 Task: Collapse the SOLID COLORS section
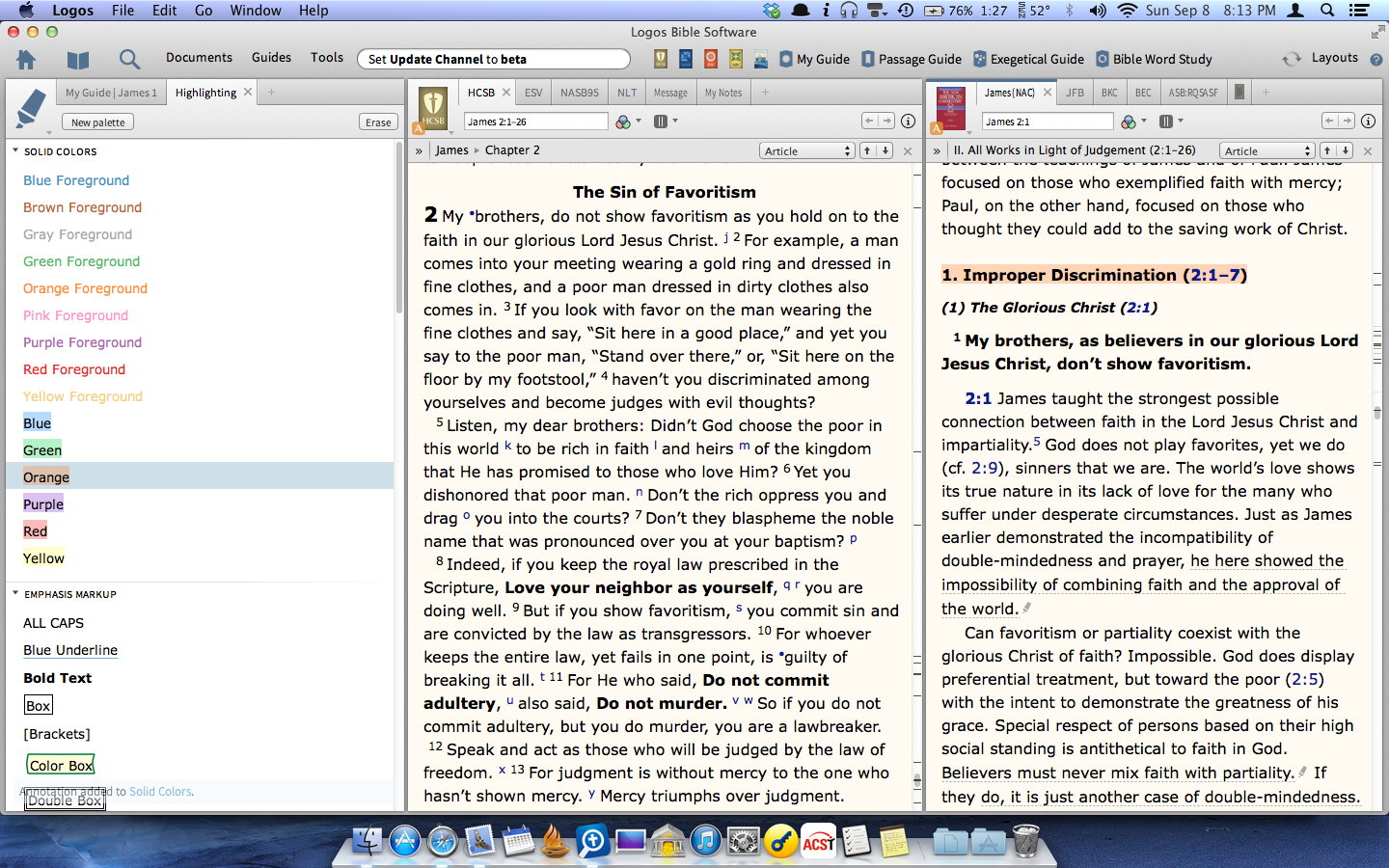click(15, 151)
